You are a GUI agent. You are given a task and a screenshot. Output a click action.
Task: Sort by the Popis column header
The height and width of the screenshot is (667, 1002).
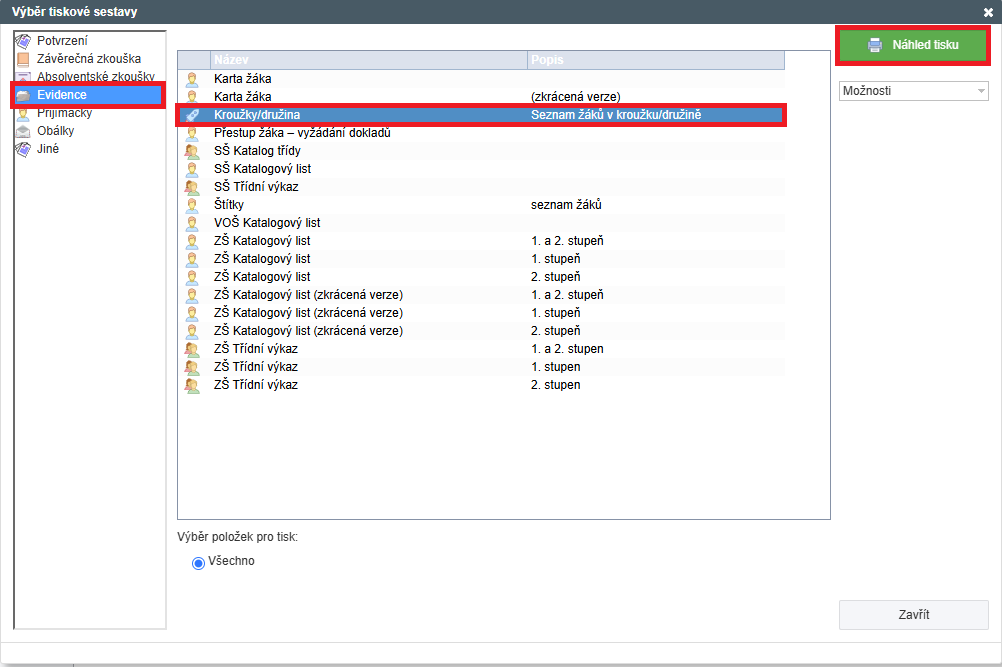656,60
